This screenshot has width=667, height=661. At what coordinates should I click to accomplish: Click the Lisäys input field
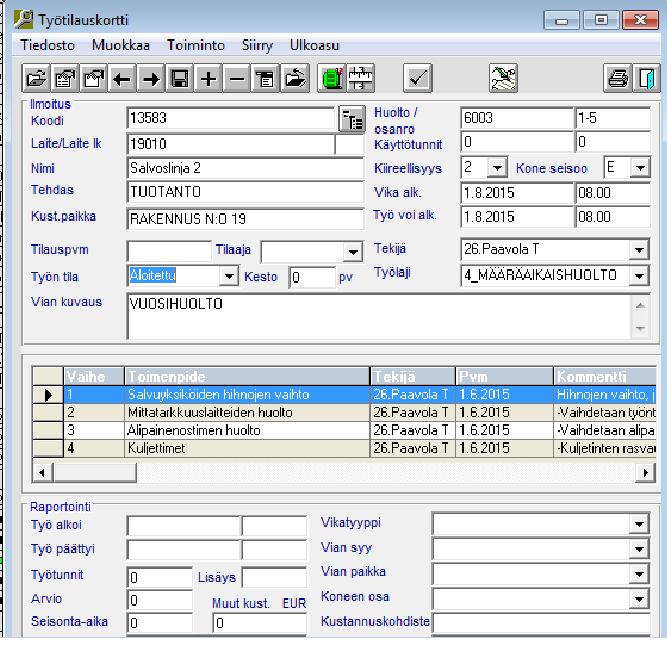pyautogui.click(x=274, y=577)
